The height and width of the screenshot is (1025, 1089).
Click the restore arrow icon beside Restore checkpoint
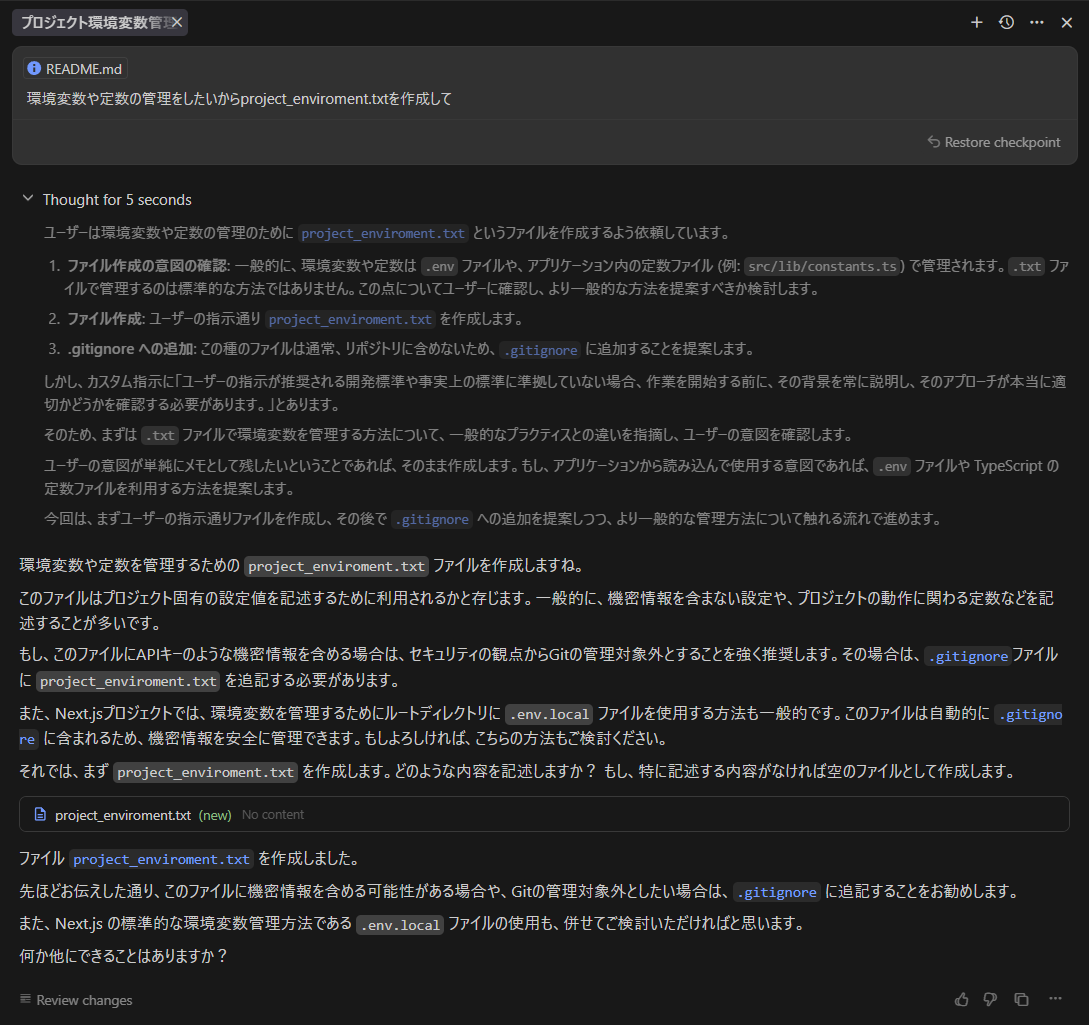click(932, 142)
